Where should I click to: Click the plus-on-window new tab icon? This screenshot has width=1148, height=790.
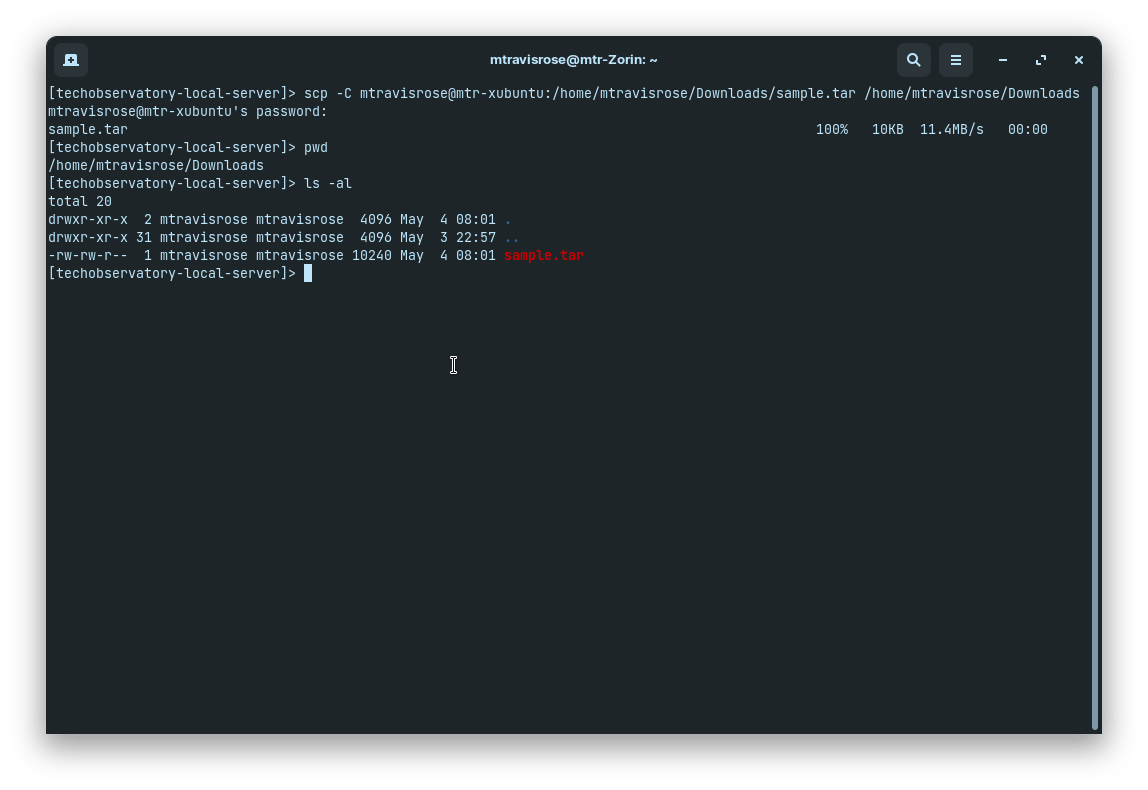tap(70, 60)
